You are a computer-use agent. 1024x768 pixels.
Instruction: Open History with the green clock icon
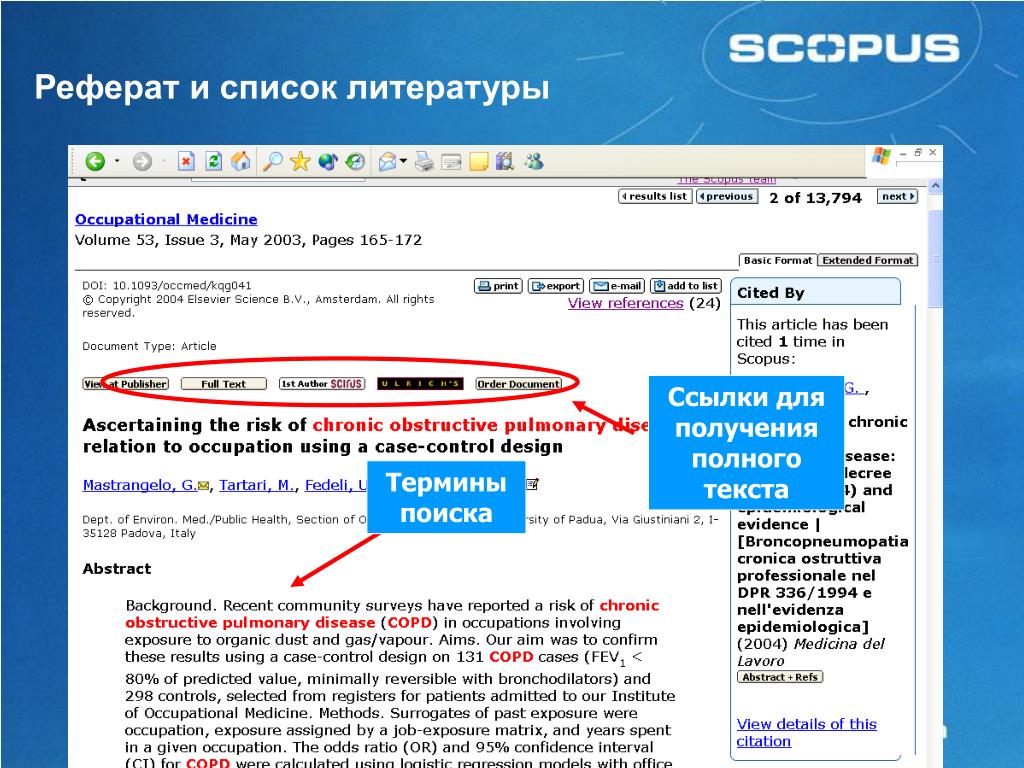pyautogui.click(x=355, y=161)
